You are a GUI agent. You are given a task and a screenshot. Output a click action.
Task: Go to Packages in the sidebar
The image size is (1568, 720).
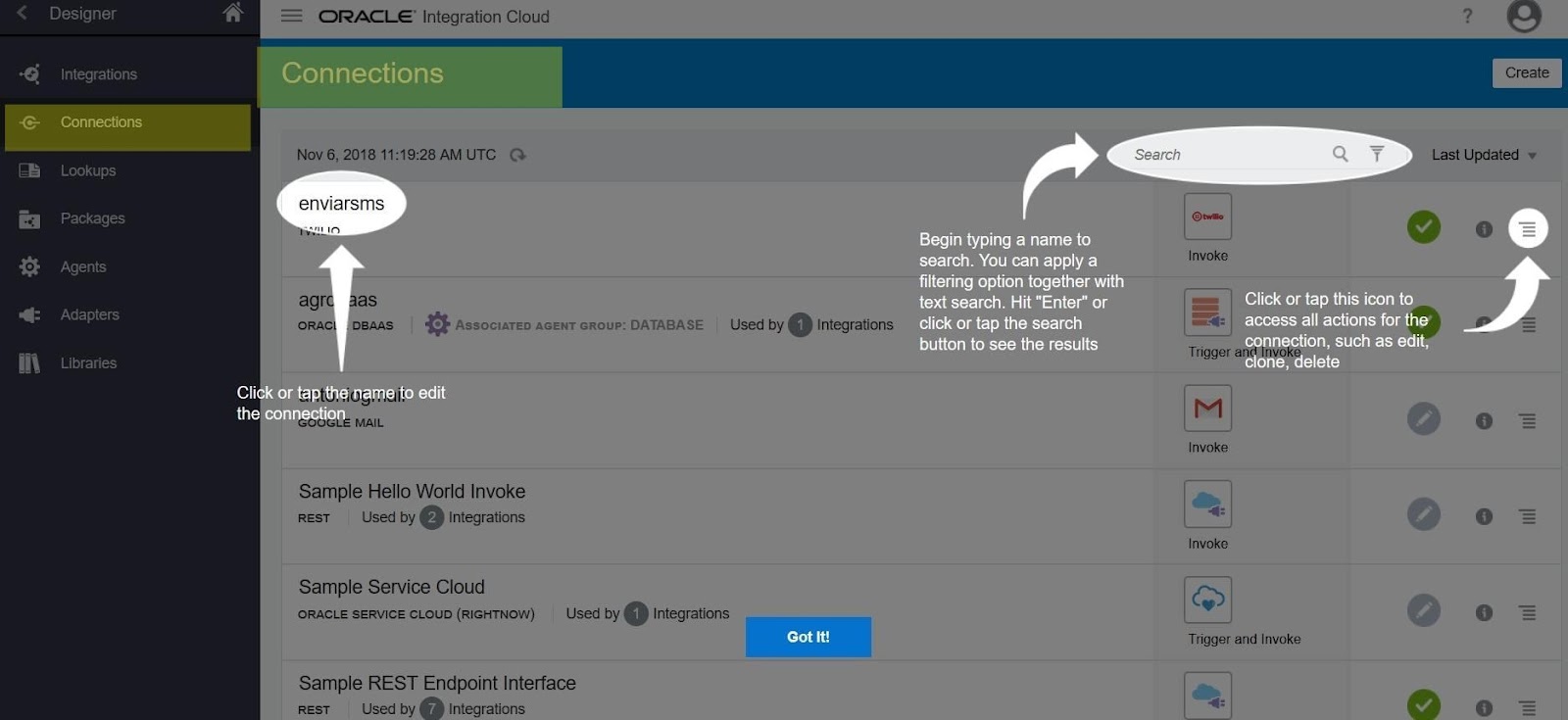tap(92, 218)
